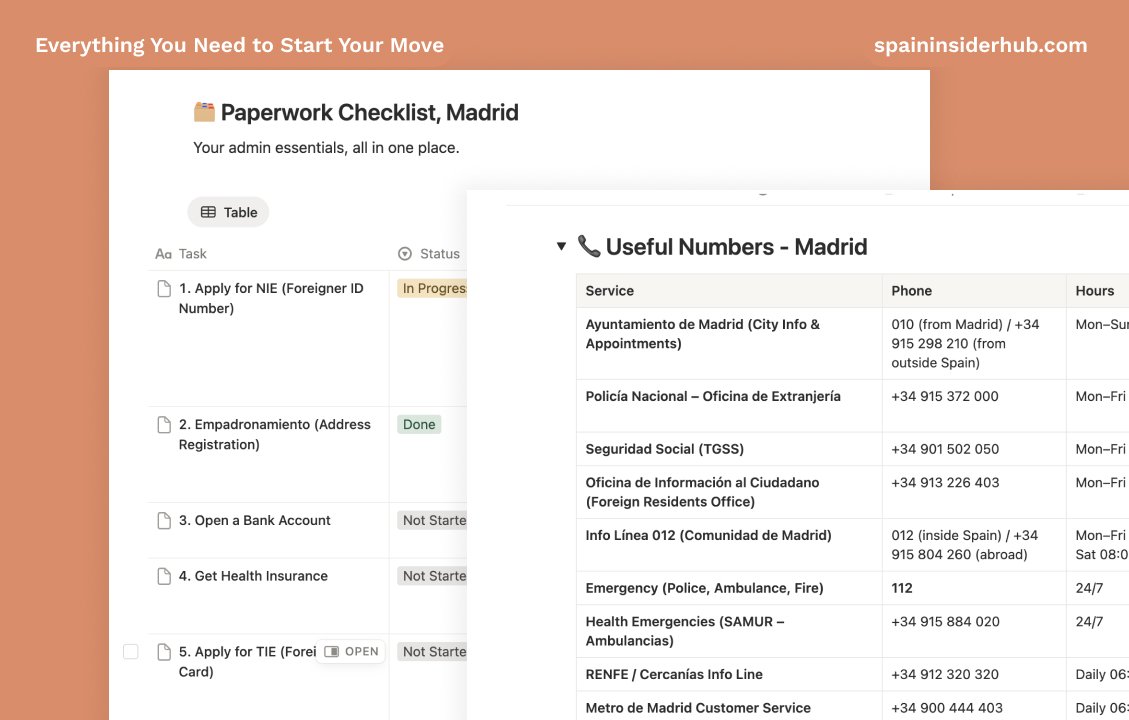Tick the checkbox beside Apply for TIE row

[130, 652]
